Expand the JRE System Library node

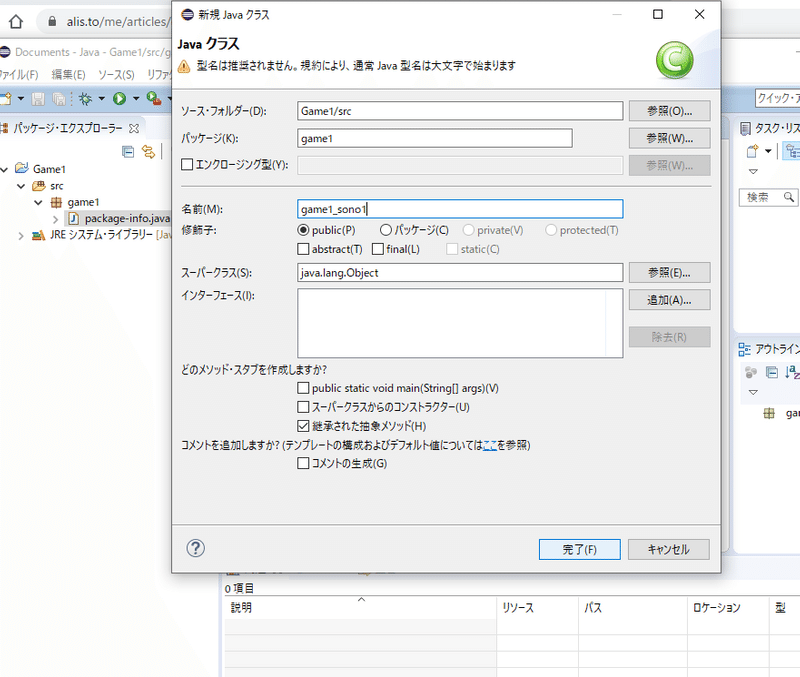pyautogui.click(x=20, y=236)
